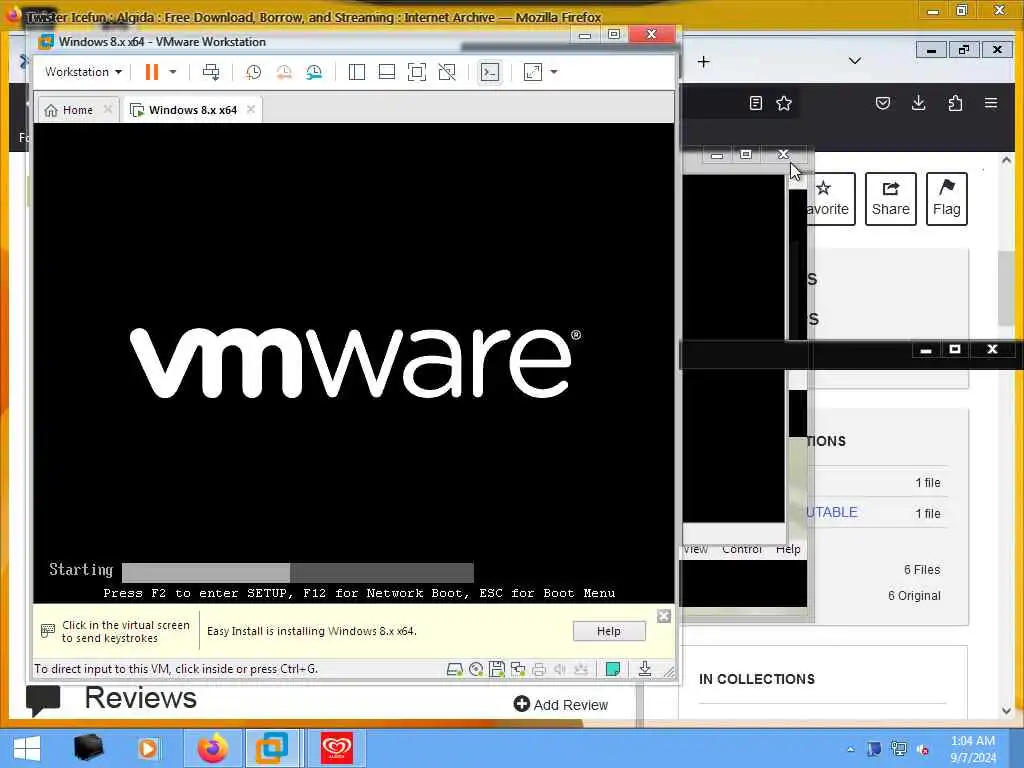Viewport: 1024px width, 768px height.
Task: Pause the VM with the orange pause button
Action: click(x=152, y=72)
